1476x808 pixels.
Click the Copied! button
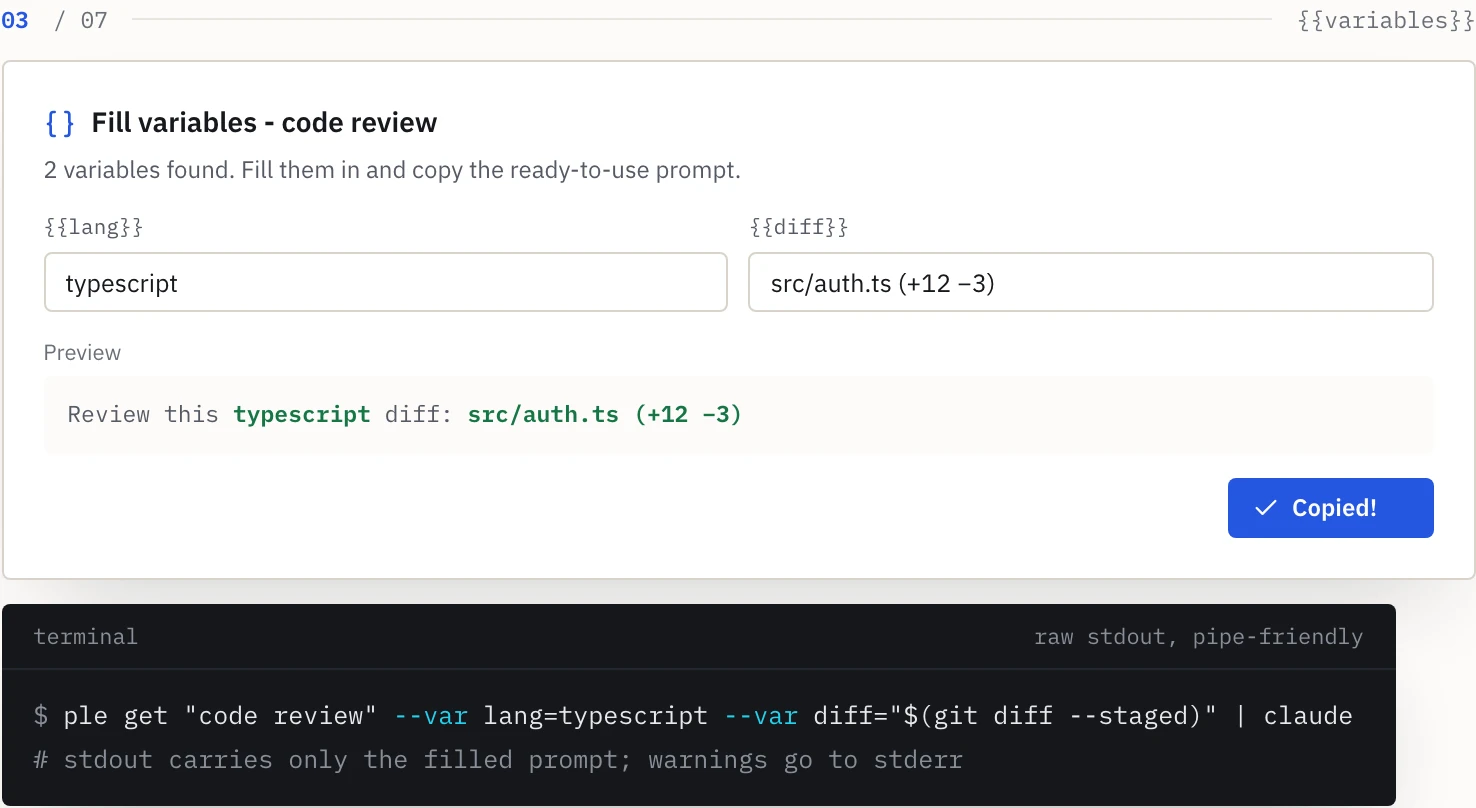tap(1330, 508)
